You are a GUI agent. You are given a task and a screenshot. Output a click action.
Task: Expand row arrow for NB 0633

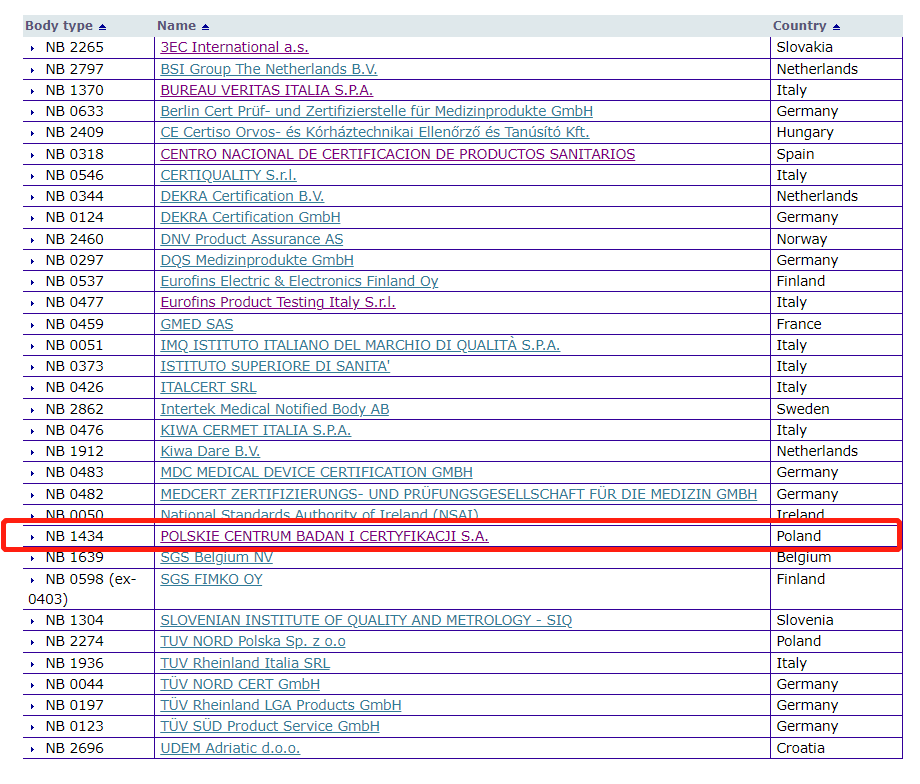32,112
